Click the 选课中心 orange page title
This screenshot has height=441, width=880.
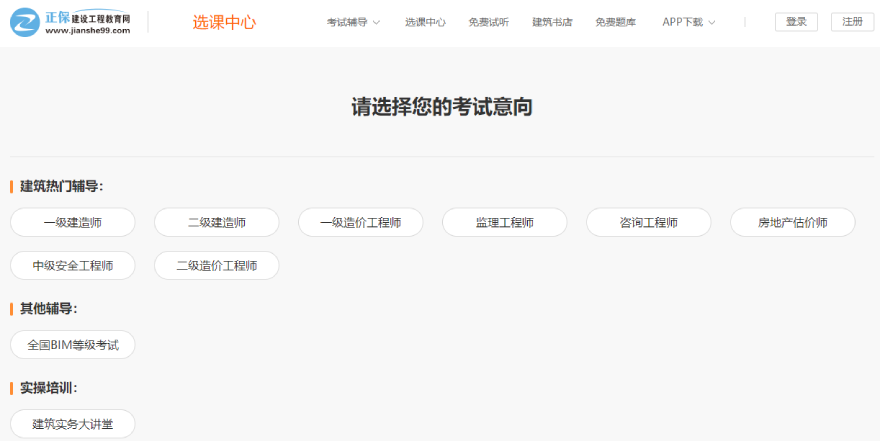224,22
